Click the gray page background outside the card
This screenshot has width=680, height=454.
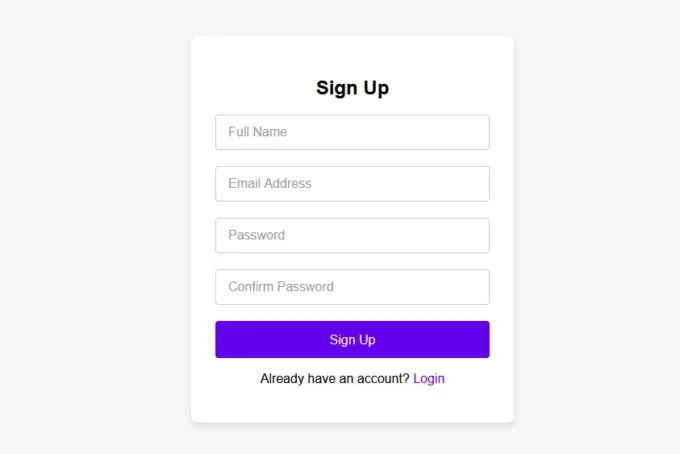tap(95, 225)
